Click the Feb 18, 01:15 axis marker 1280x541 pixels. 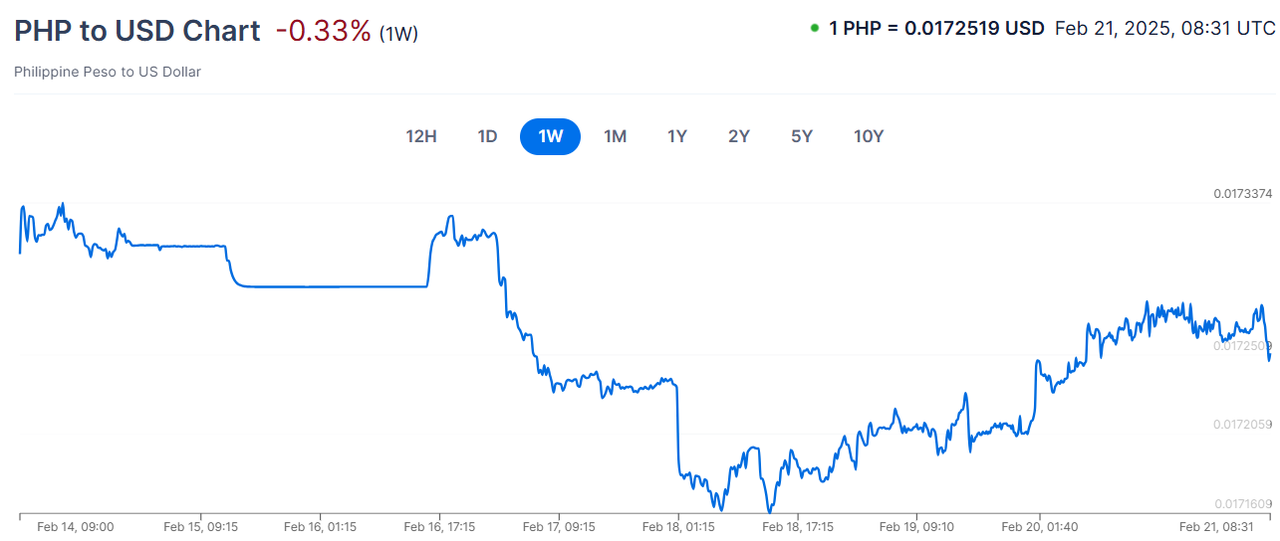[x=678, y=527]
